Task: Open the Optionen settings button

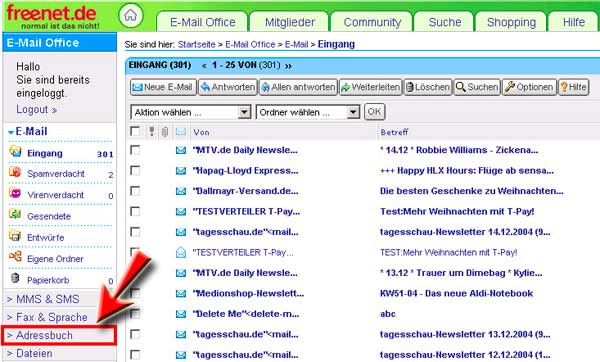Action: pyautogui.click(x=529, y=87)
